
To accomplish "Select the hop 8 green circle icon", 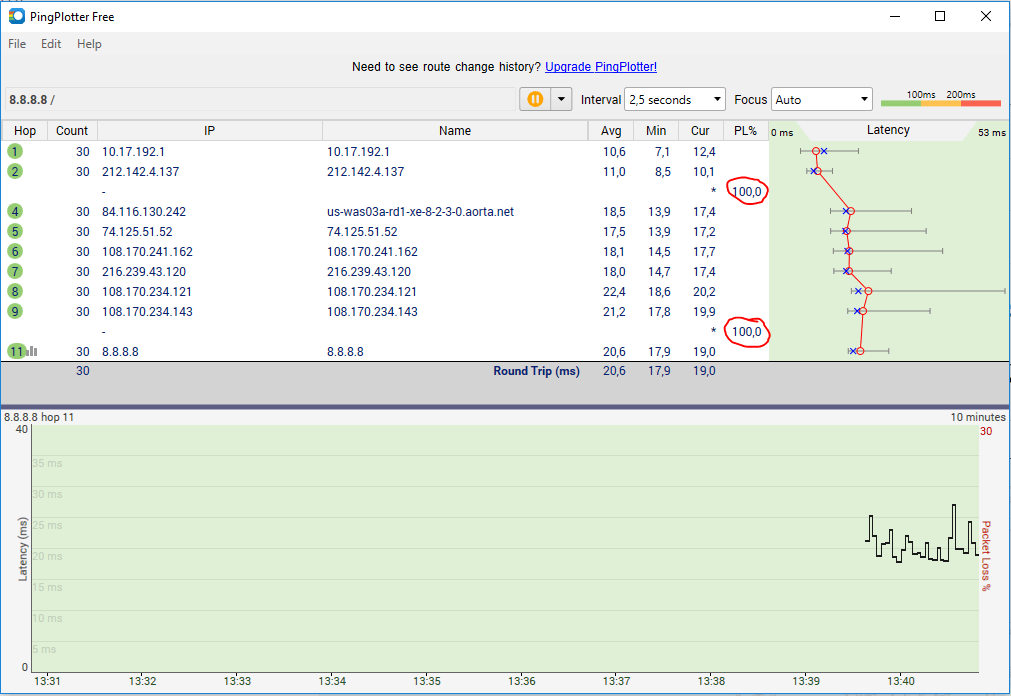I will (x=15, y=292).
